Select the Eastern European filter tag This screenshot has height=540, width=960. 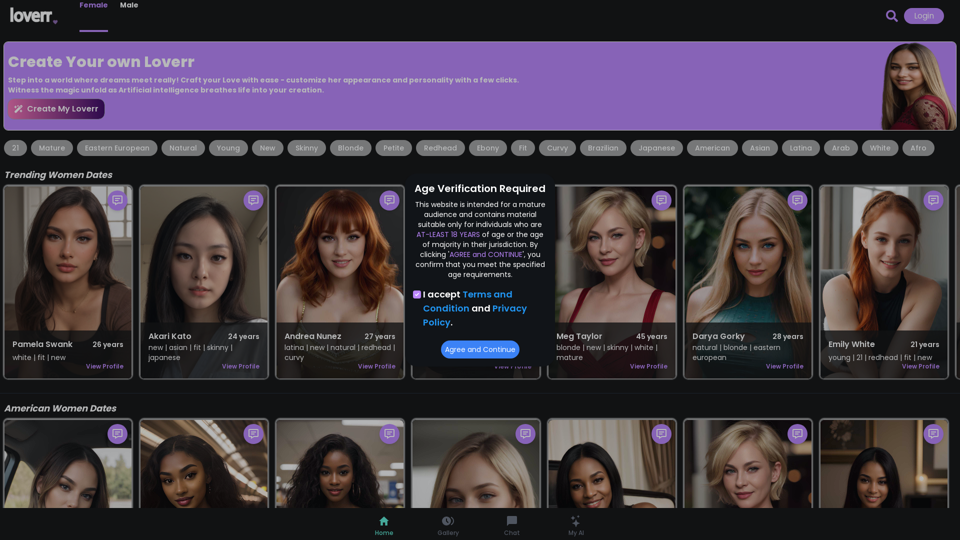pos(117,148)
